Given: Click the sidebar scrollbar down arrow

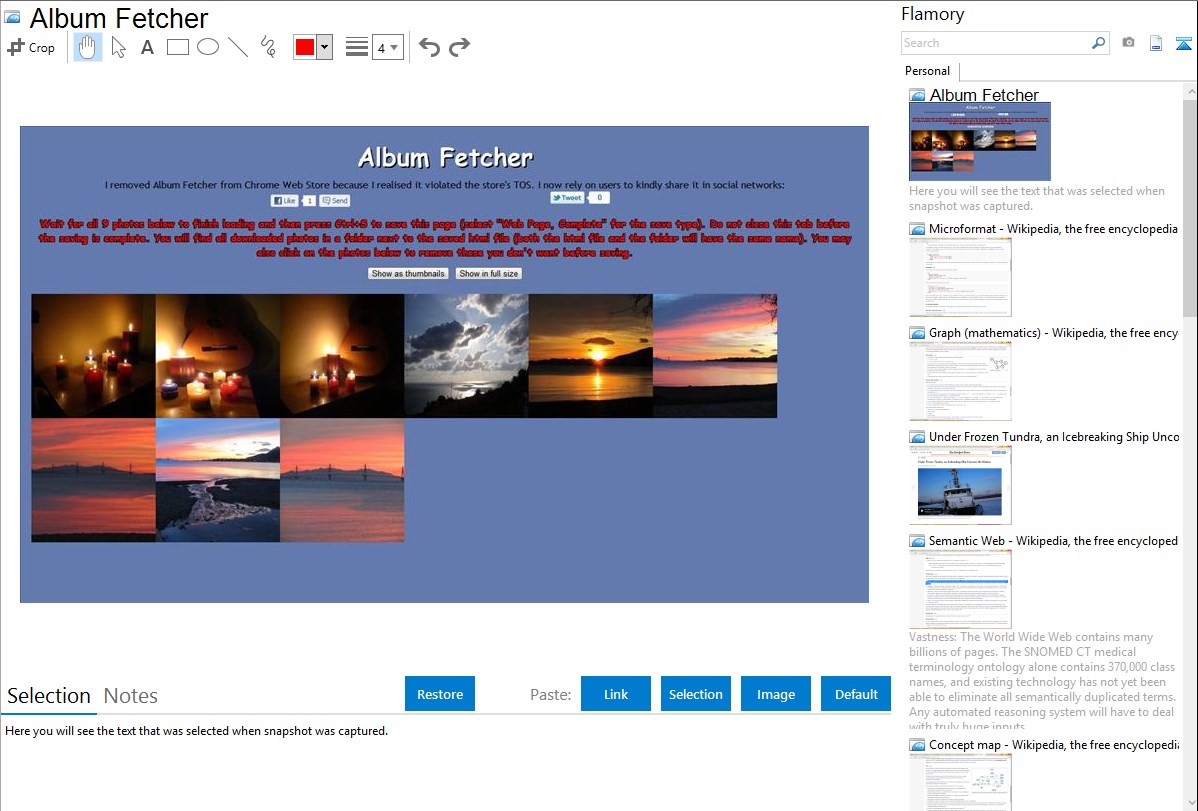Looking at the screenshot, I should (x=1190, y=803).
